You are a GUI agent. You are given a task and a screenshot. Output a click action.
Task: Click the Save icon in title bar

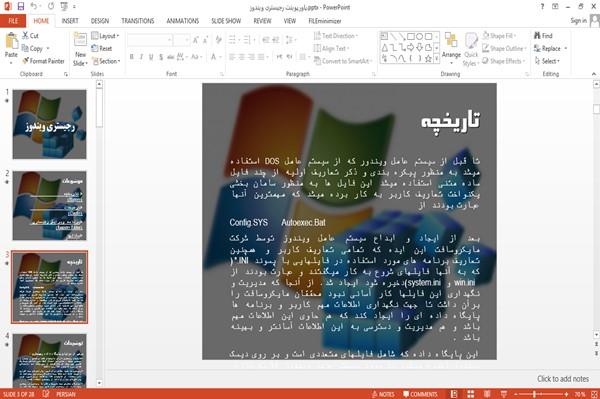(x=21, y=7)
